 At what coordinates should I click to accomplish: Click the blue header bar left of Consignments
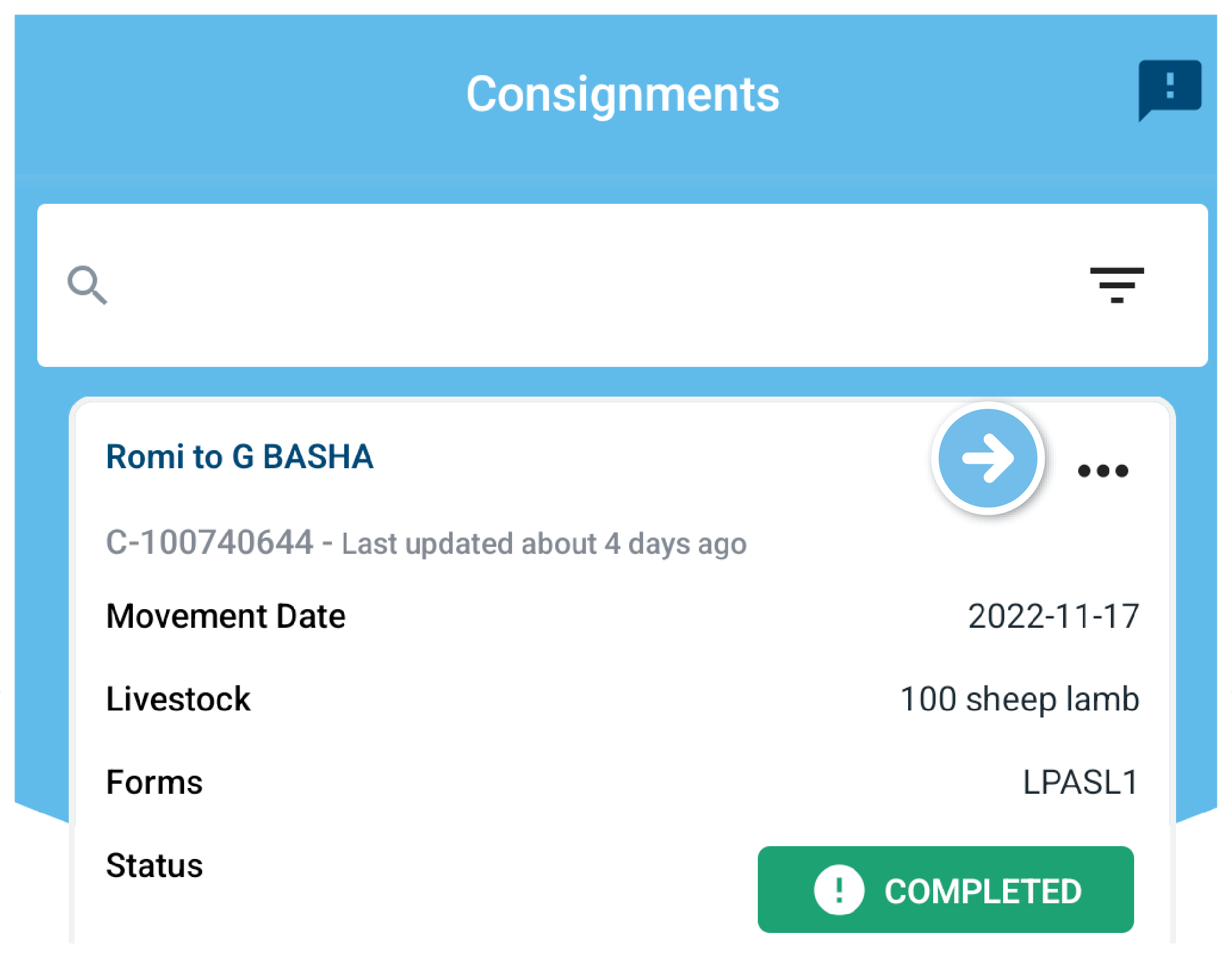pos(233,94)
